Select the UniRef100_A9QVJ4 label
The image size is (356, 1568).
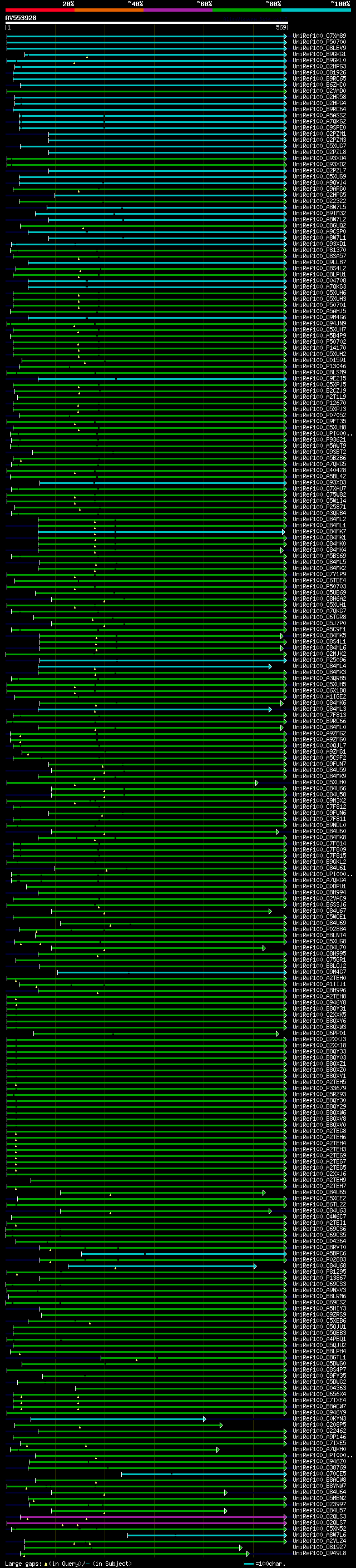click(x=319, y=182)
